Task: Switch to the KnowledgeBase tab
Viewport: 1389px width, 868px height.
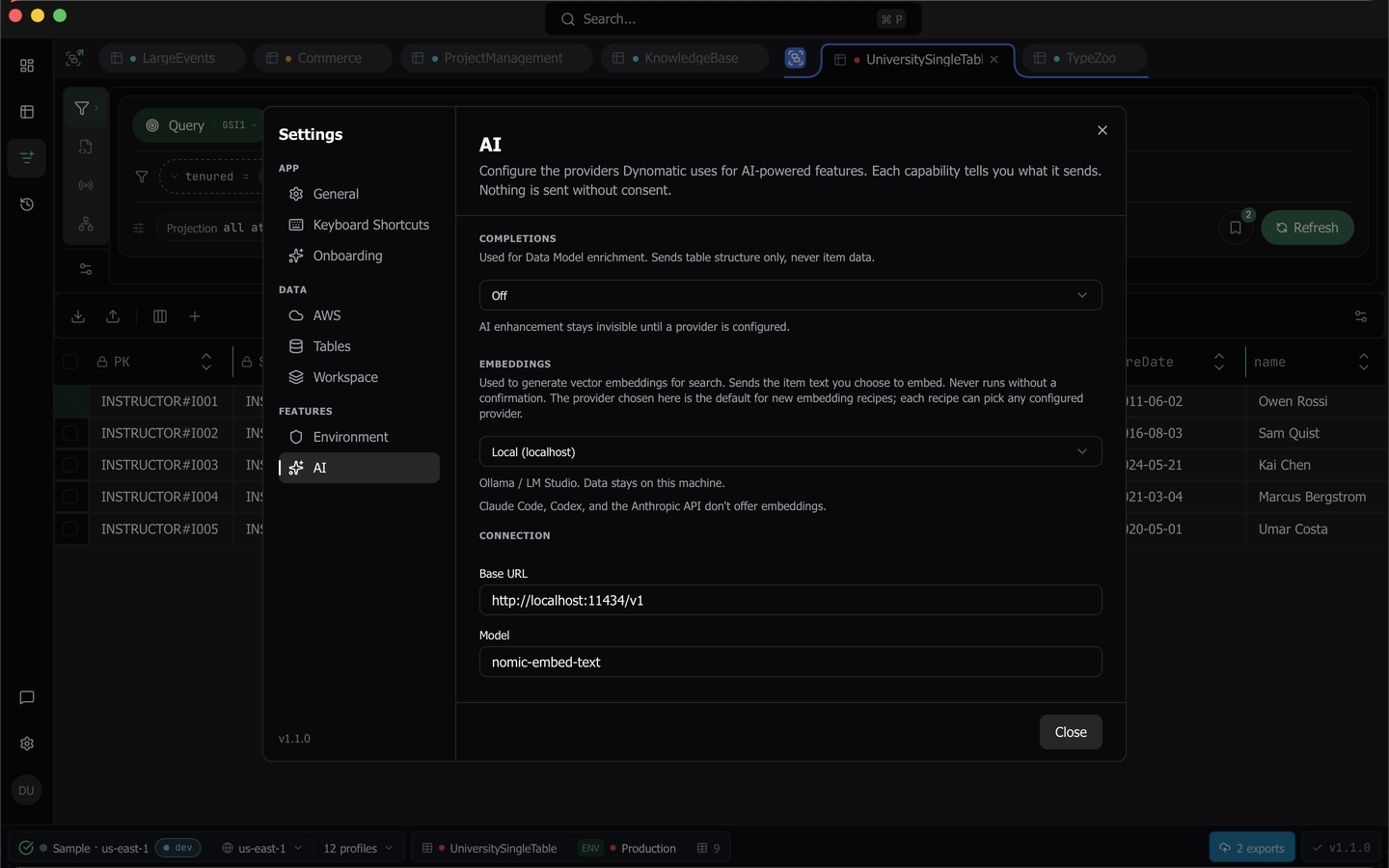Action: point(684,58)
